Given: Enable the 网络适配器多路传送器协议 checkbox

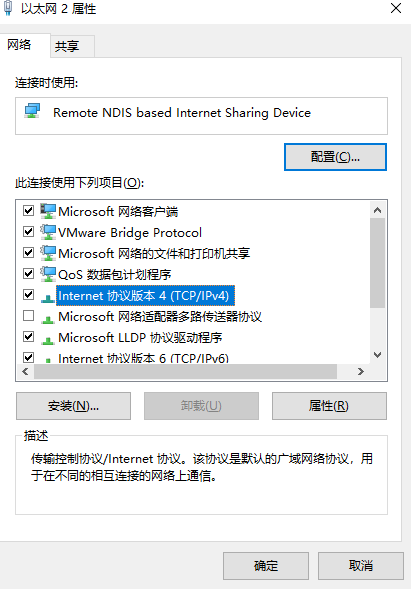Looking at the screenshot, I should click(29, 316).
